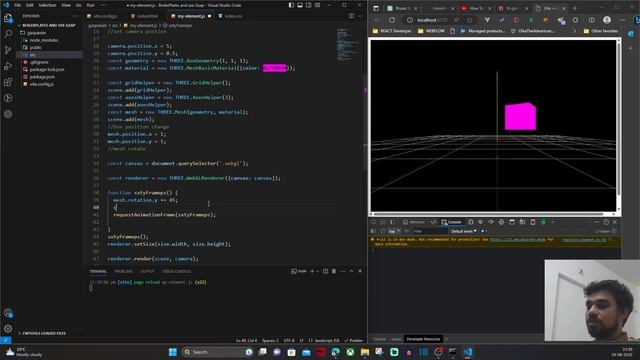Open top context dropdown in console
640x360 pixels.
(x=394, y=231)
